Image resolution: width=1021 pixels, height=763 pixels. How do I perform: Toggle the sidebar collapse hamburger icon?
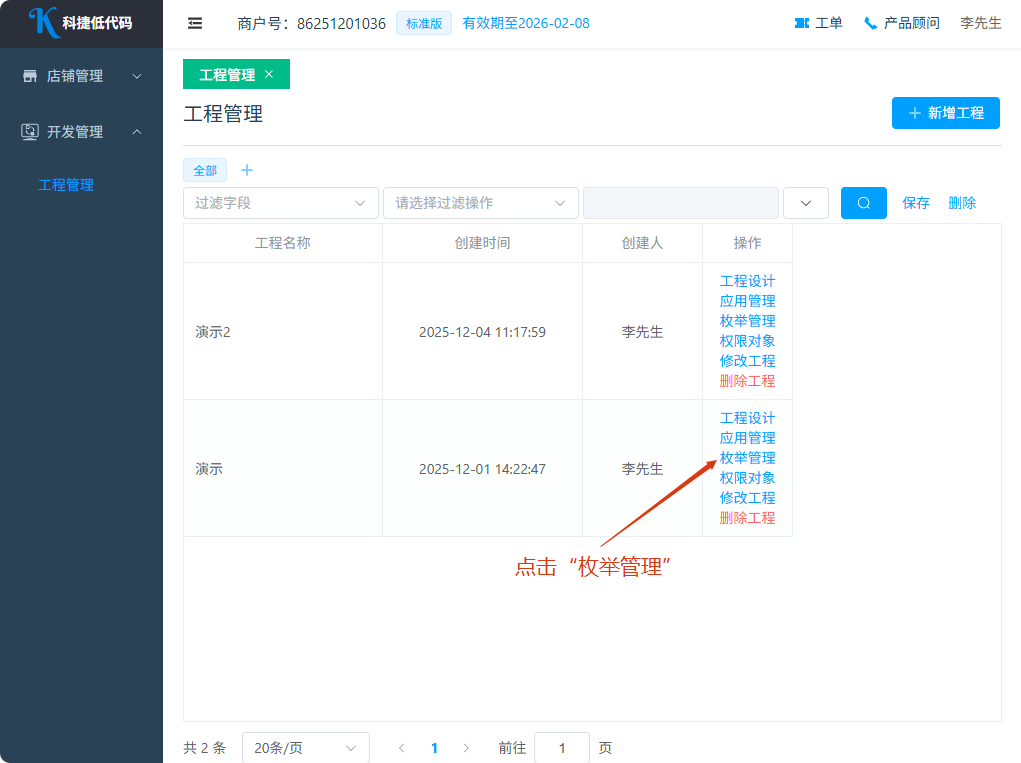coord(195,23)
